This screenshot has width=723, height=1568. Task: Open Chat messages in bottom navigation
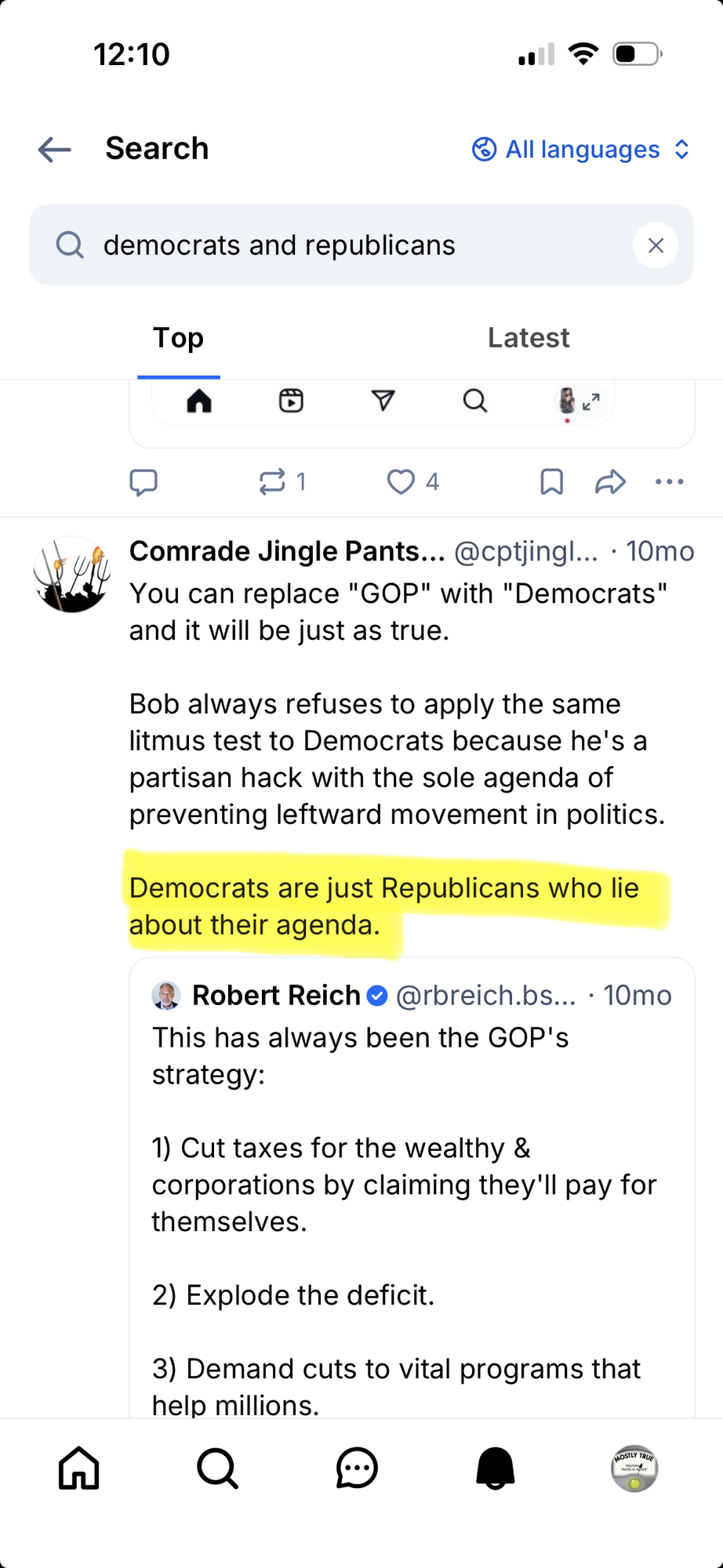click(357, 1468)
